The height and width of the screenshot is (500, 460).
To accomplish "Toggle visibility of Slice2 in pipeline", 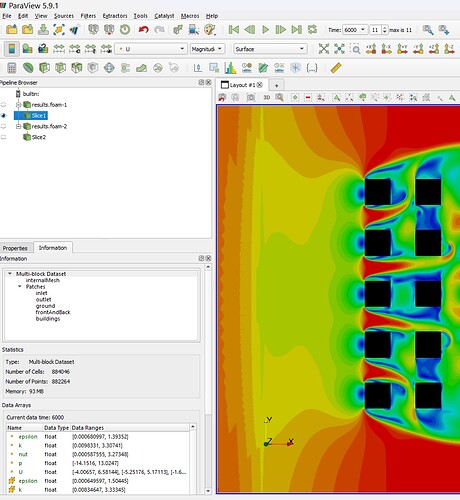I will pos(4,137).
